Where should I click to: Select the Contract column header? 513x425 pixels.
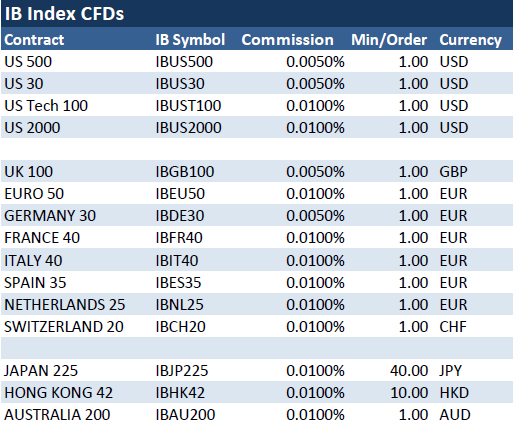point(34,40)
